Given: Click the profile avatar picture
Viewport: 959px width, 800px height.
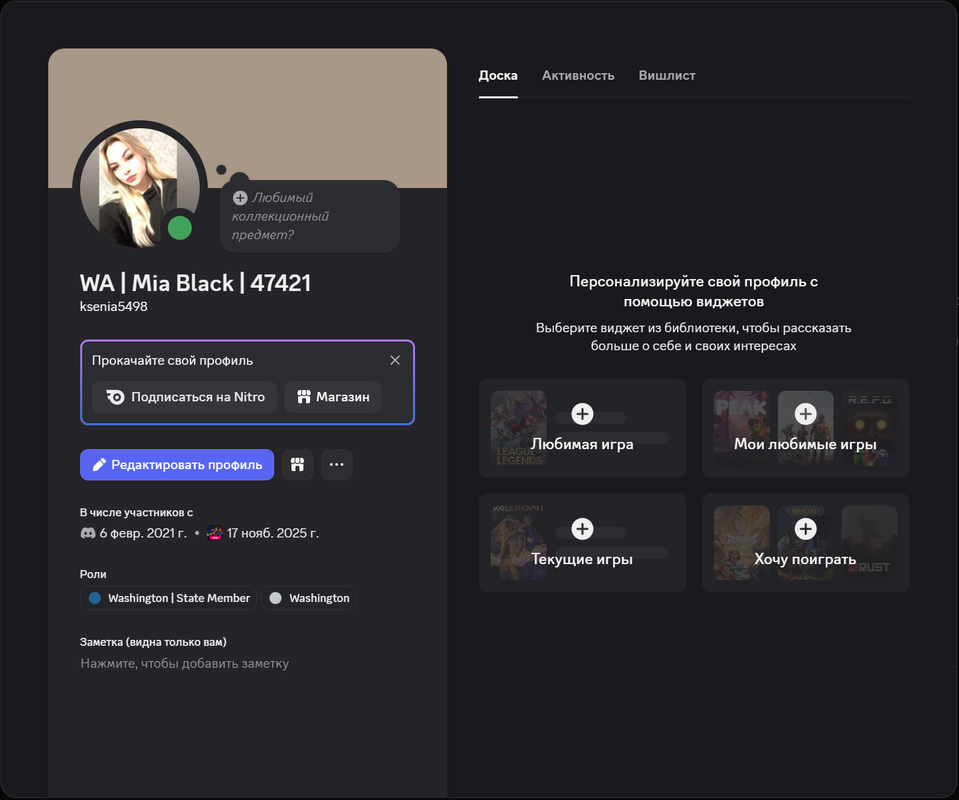Looking at the screenshot, I should pyautogui.click(x=140, y=187).
